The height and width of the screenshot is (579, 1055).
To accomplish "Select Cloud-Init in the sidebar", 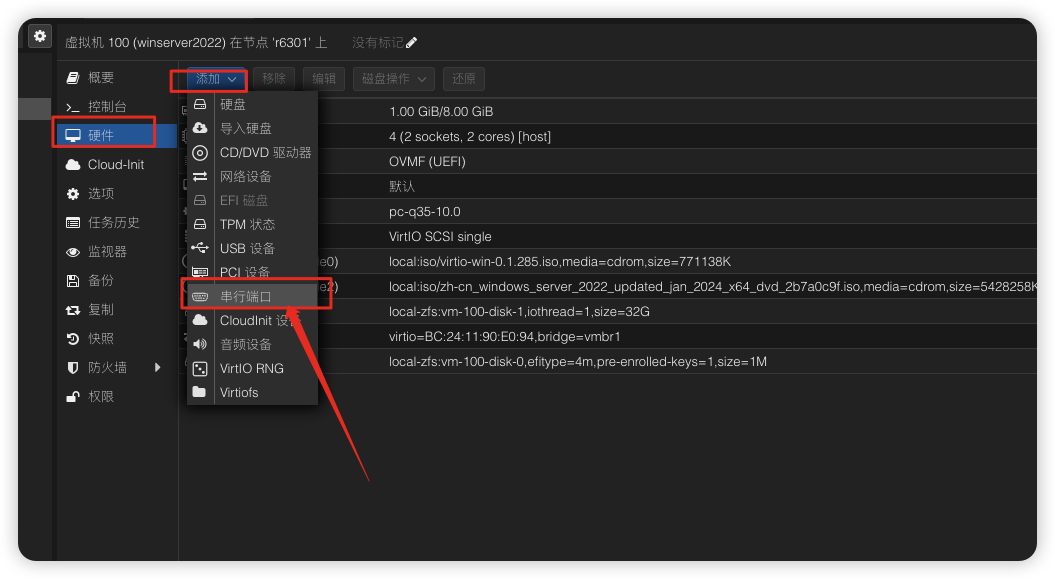I will coord(115,165).
